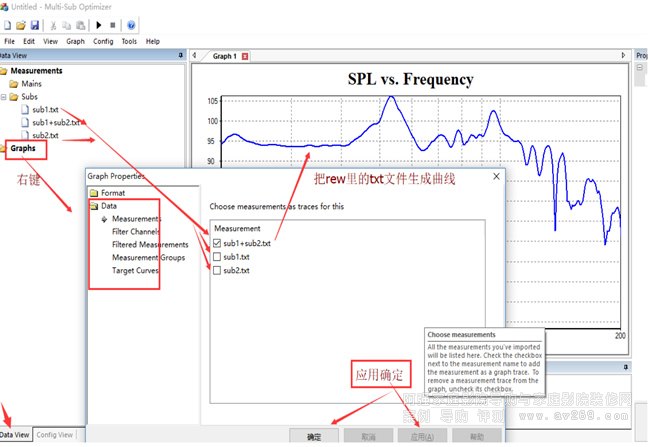Select sub1.txt file in Data View
This screenshot has width=650, height=447.
(46, 109)
